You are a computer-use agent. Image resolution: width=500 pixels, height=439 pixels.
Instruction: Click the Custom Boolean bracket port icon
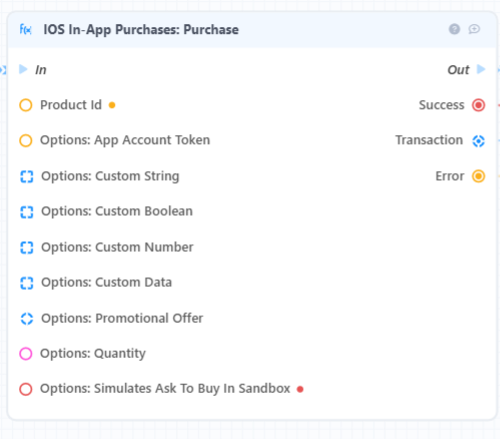point(27,212)
